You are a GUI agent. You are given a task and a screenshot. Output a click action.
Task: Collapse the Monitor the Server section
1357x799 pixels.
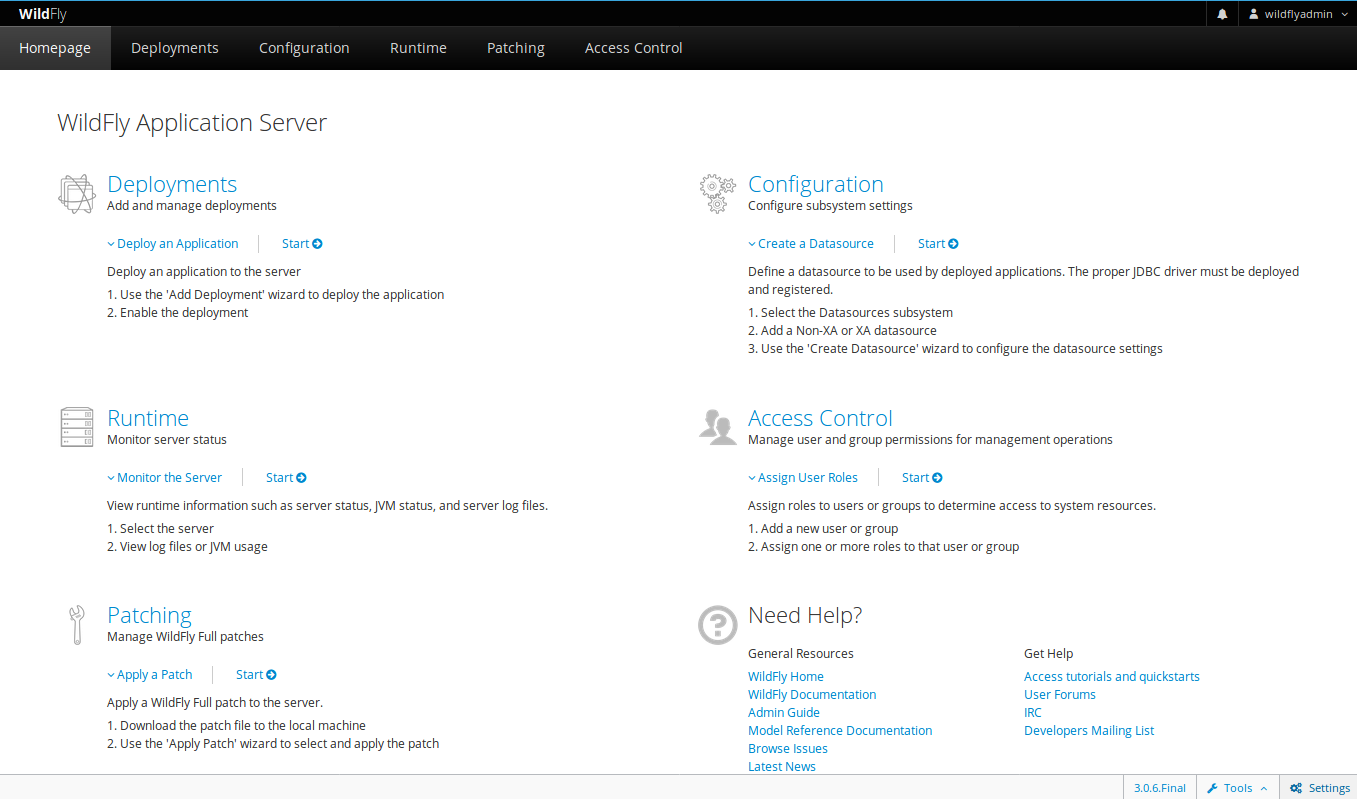click(x=165, y=477)
